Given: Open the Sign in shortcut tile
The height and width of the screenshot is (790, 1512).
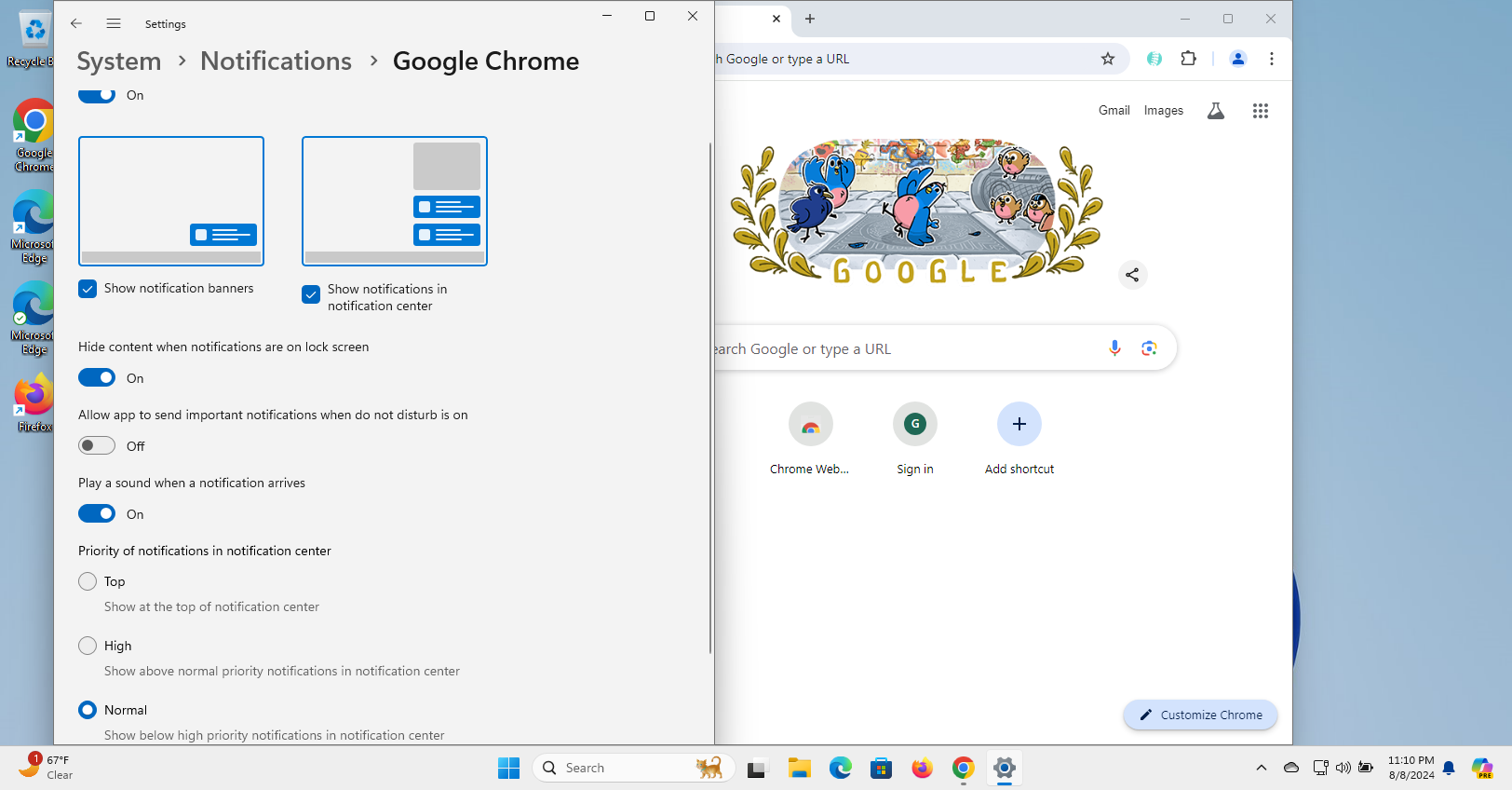Looking at the screenshot, I should (915, 439).
